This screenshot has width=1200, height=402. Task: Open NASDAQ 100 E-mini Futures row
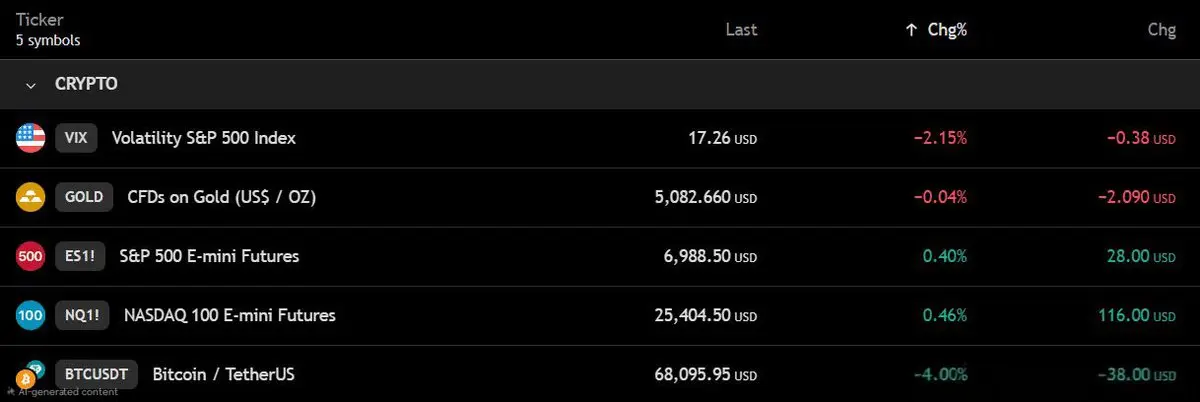(x=600, y=315)
